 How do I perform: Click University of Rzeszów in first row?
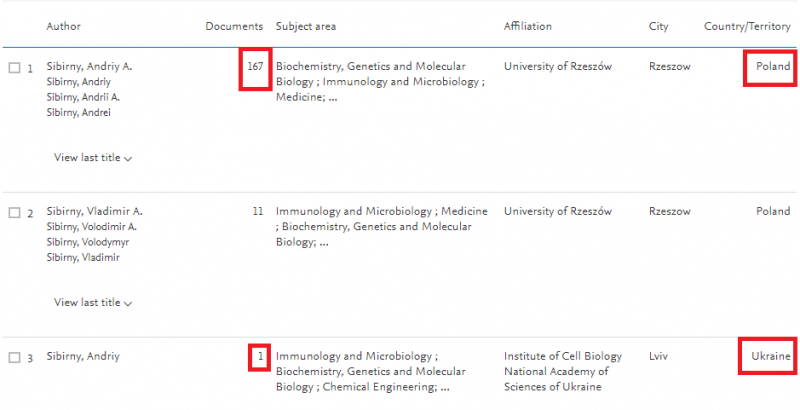coord(558,66)
